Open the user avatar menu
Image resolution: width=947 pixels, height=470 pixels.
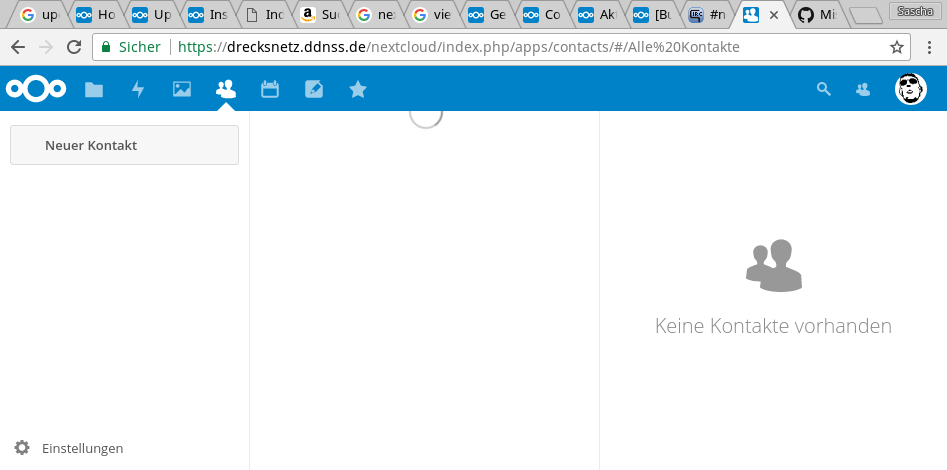pos(910,89)
